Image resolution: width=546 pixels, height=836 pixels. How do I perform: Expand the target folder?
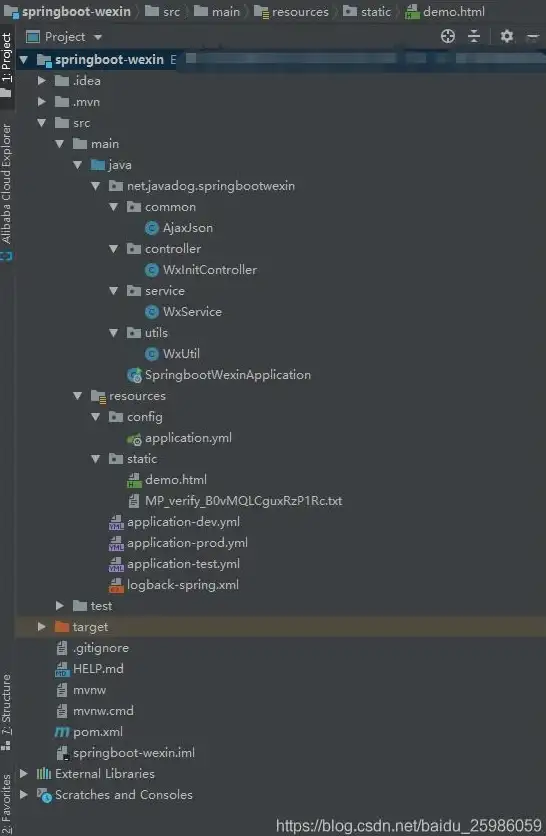tap(42, 626)
